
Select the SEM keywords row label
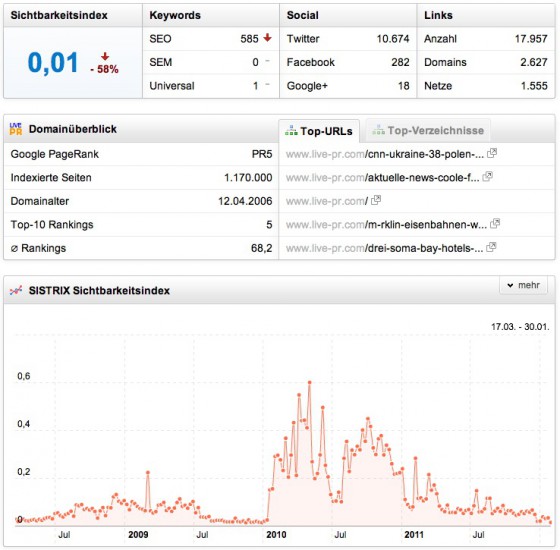point(161,62)
